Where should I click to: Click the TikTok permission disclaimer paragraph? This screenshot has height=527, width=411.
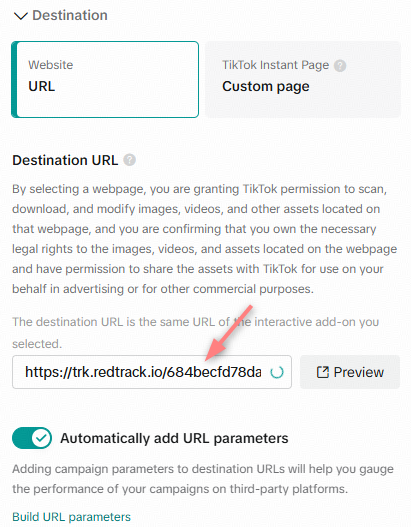tap(205, 239)
